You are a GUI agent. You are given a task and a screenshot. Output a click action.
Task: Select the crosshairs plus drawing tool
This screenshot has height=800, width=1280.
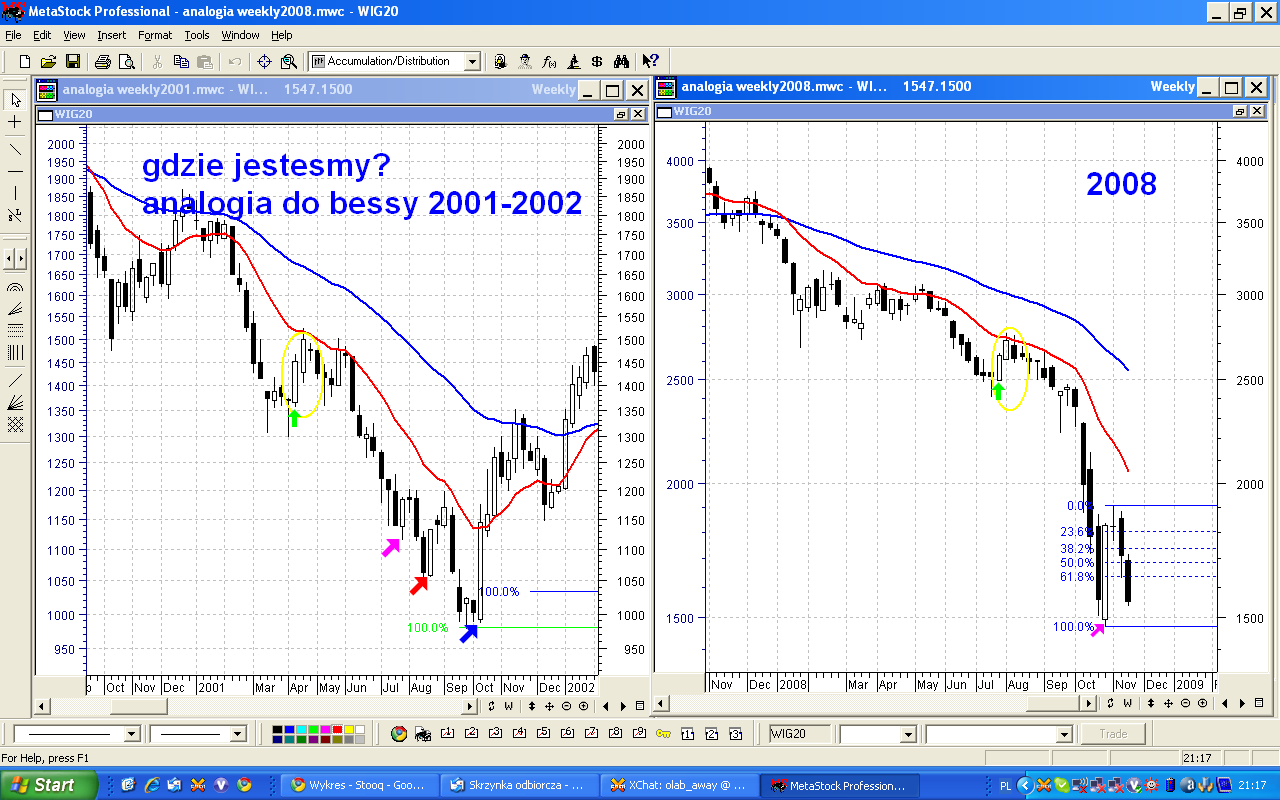pos(15,122)
